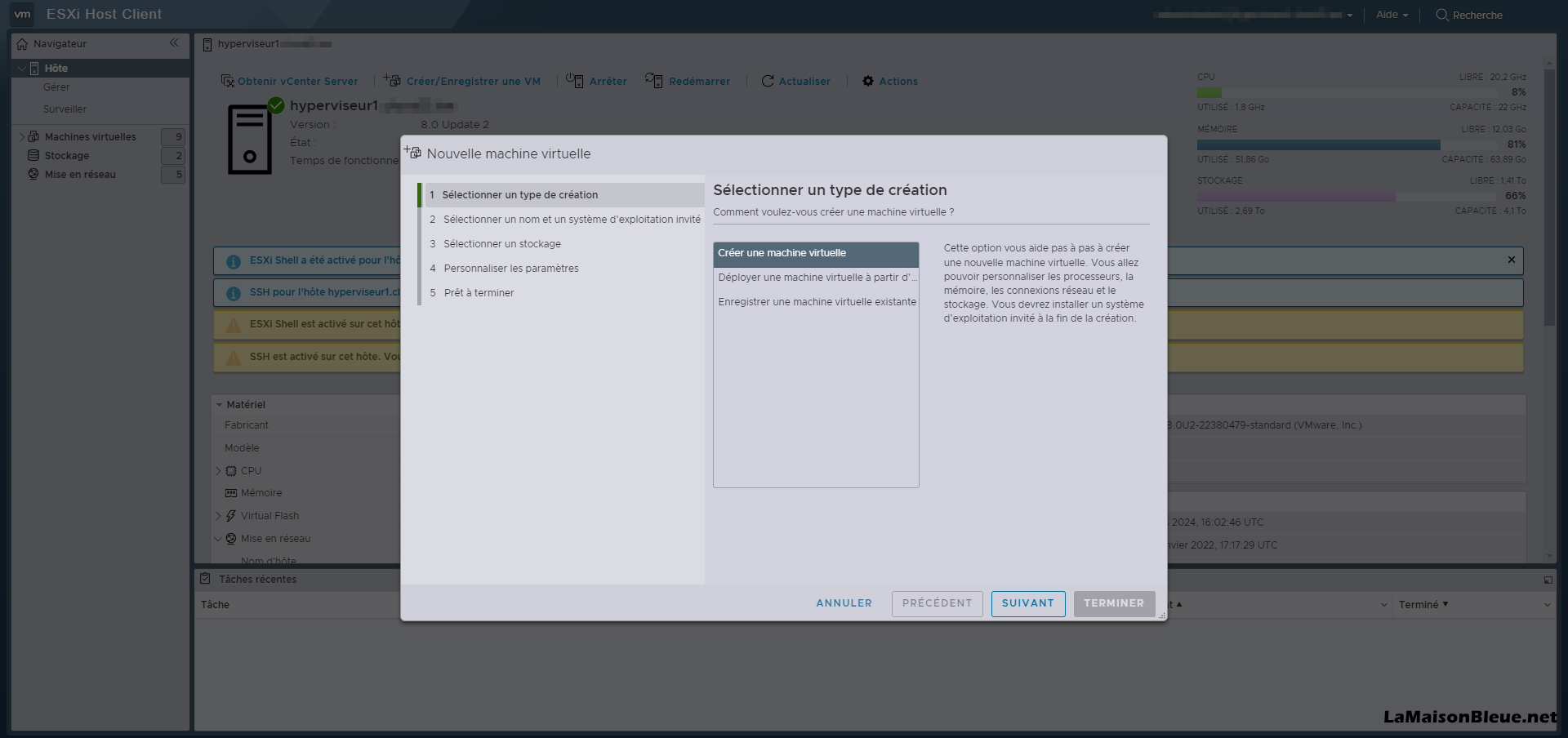Collapse the Navigateur panel with double chevron
Screen dimensions: 1568x738
point(174,43)
